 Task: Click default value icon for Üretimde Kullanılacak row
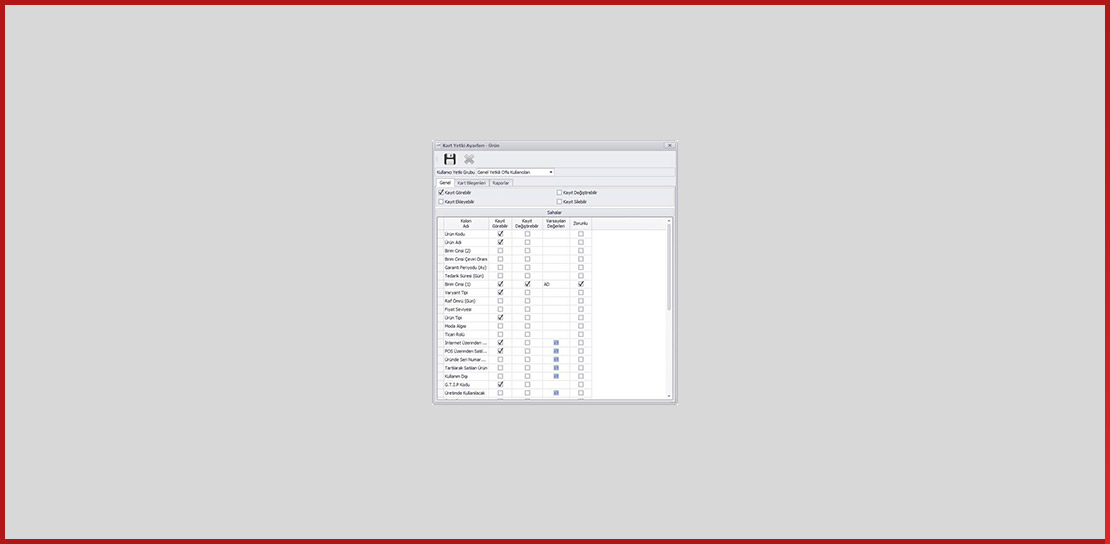[x=556, y=393]
